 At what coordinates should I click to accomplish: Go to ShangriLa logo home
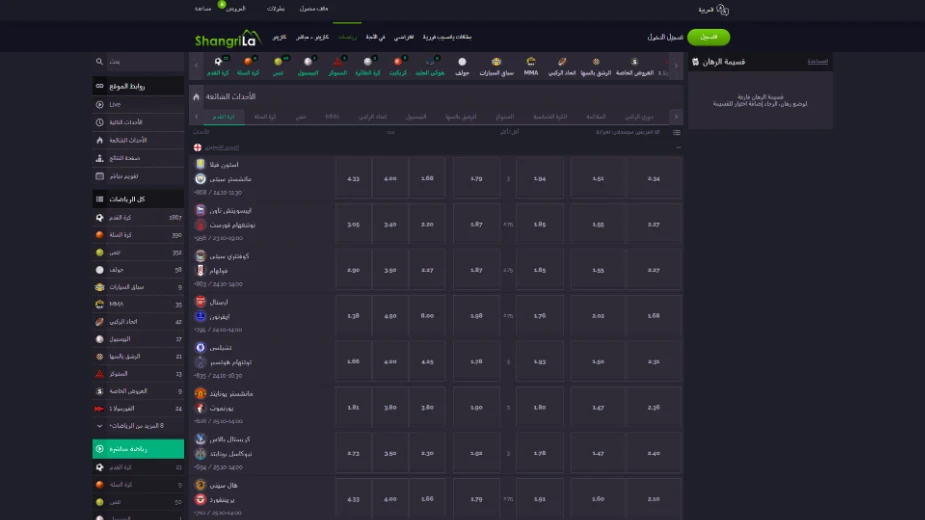click(228, 38)
